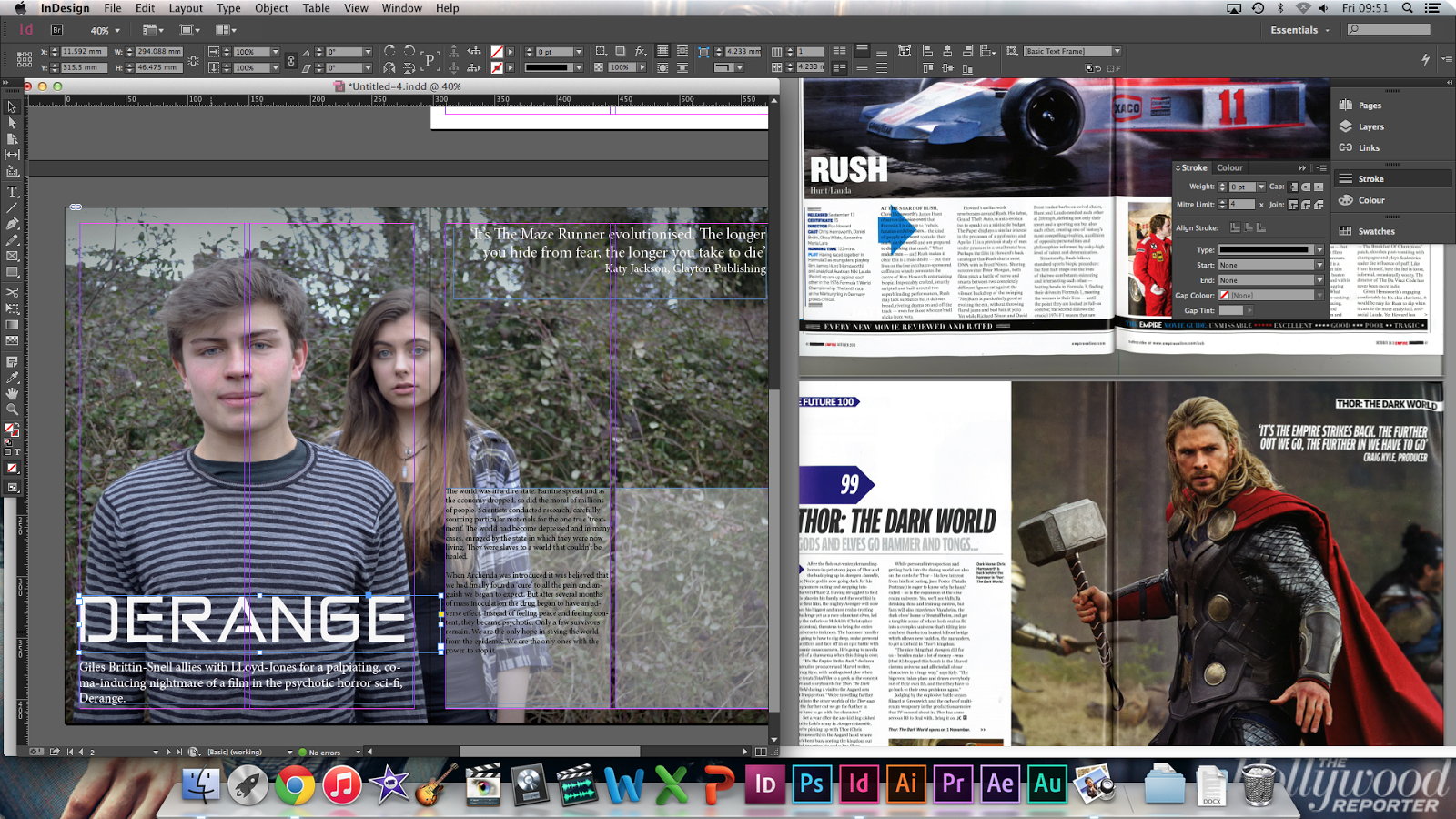
Task: Open the Window menu
Action: (401, 8)
